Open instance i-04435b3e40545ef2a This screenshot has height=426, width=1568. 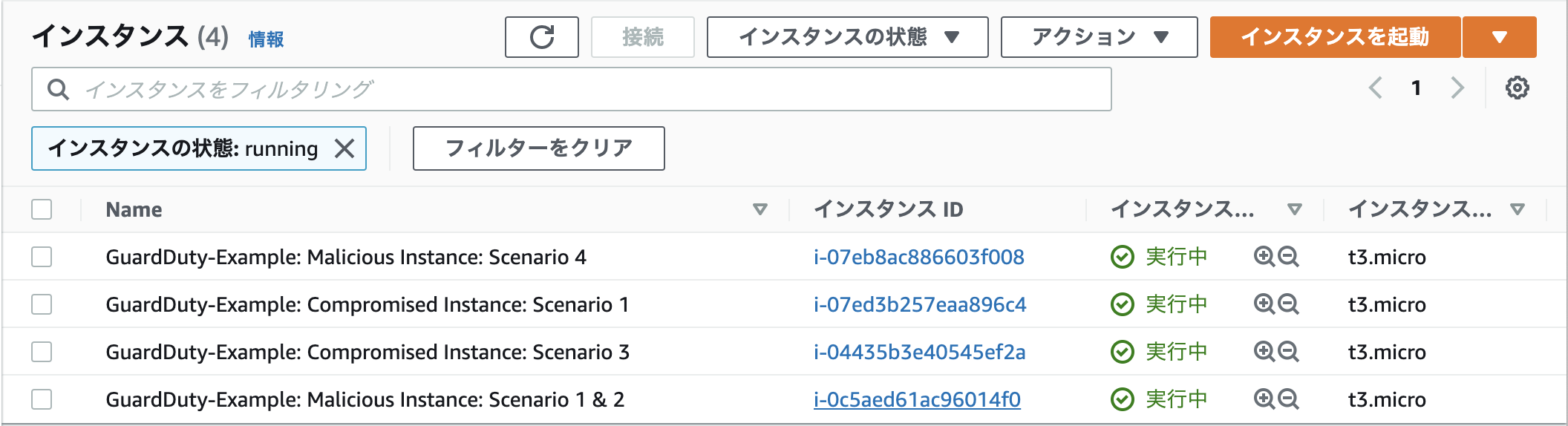pyautogui.click(x=919, y=352)
